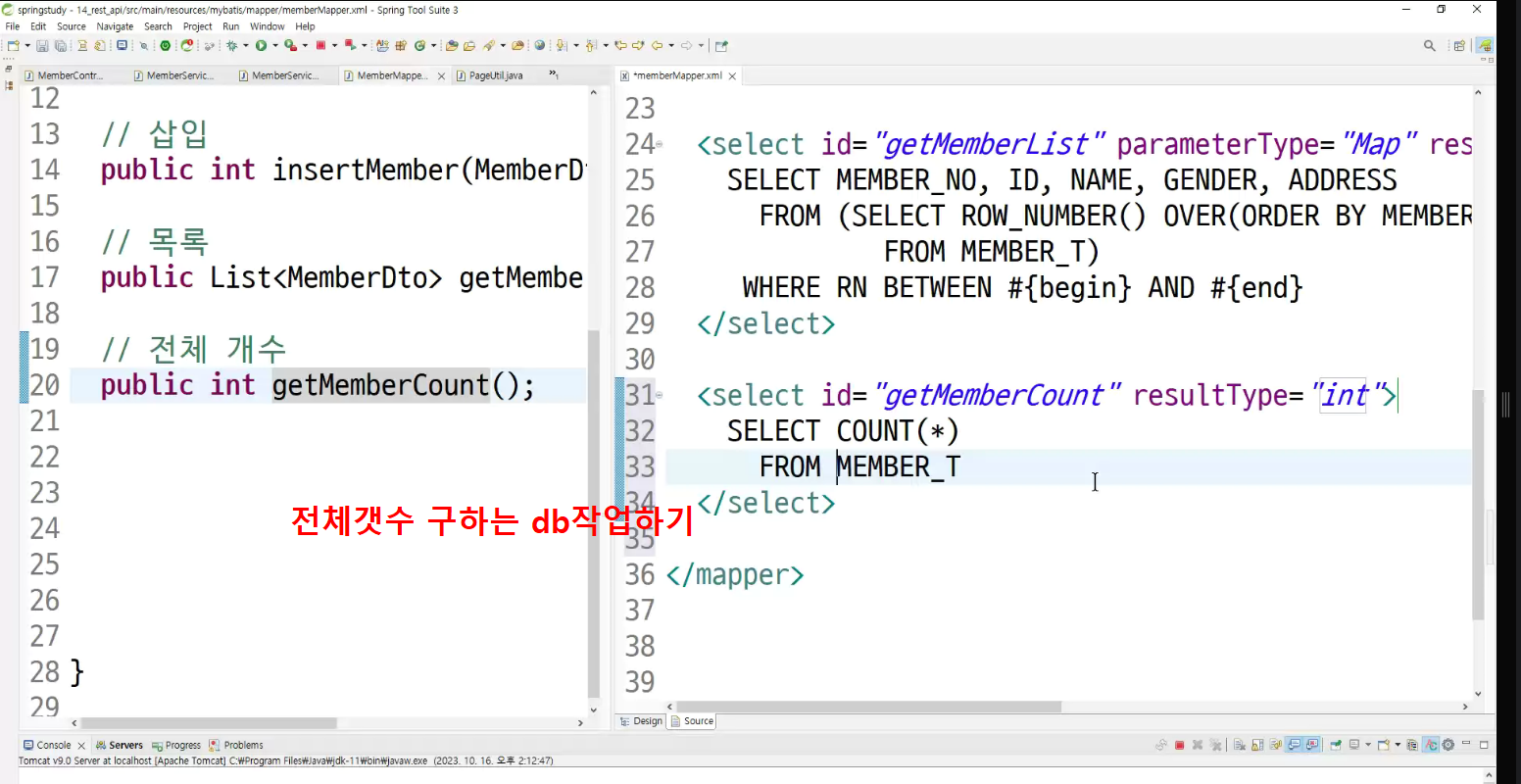This screenshot has height=784, width=1521.
Task: Close the *memberMapper.xml editor tab
Action: (732, 75)
